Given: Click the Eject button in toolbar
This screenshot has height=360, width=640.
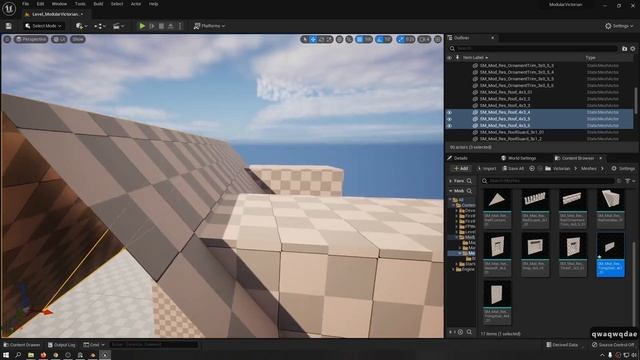Looking at the screenshot, I should 171,26.
